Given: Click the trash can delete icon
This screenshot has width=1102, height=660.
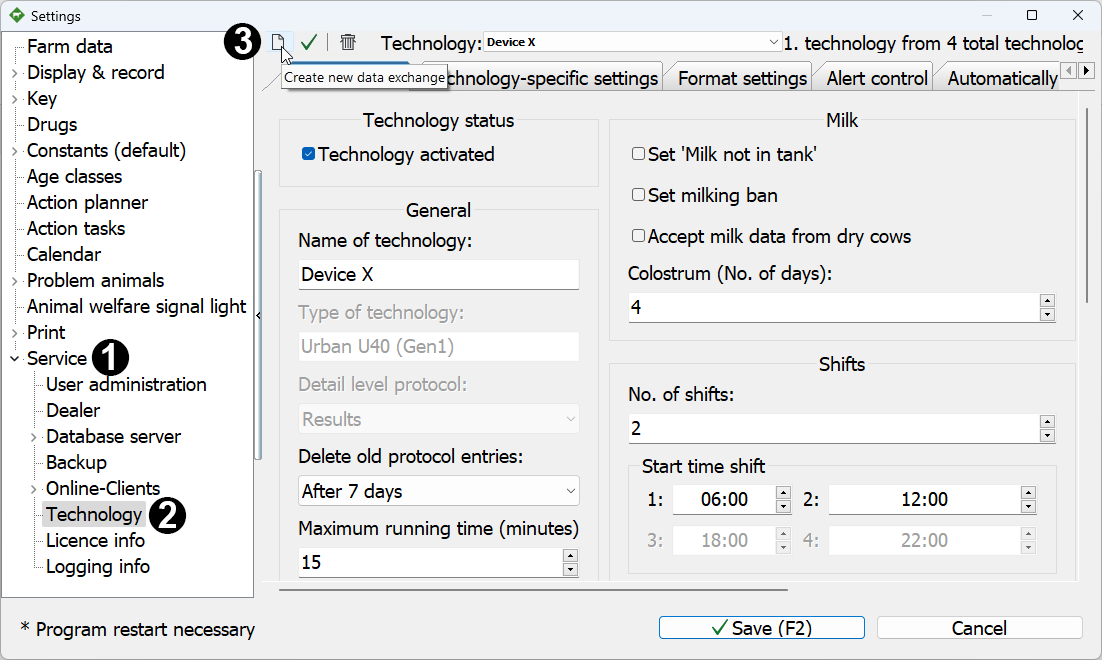Looking at the screenshot, I should point(348,42).
